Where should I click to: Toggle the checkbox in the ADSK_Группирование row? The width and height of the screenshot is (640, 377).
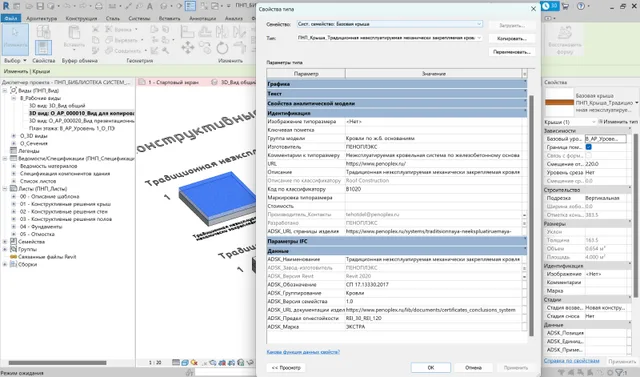524,293
